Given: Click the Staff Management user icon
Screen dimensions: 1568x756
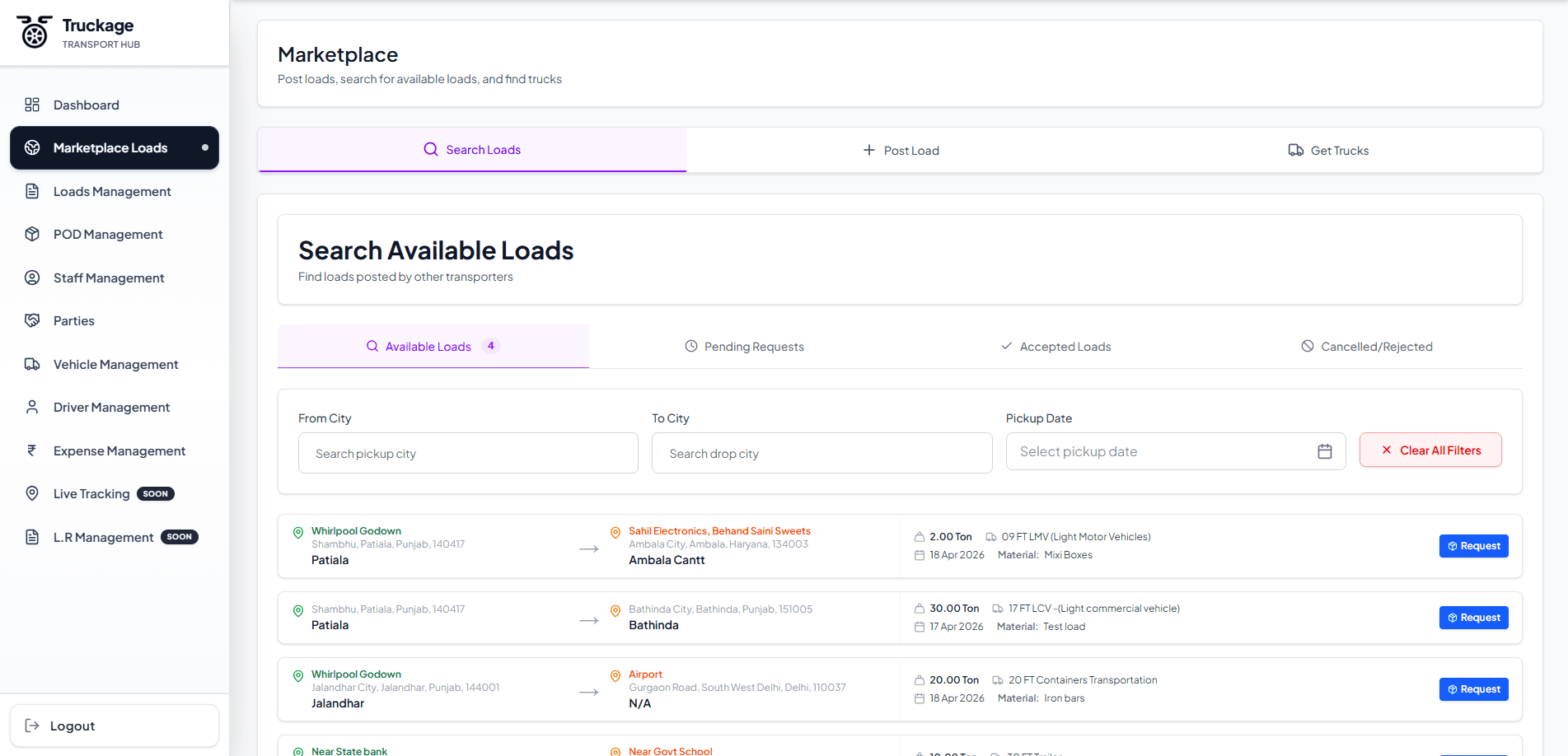Looking at the screenshot, I should click(32, 278).
